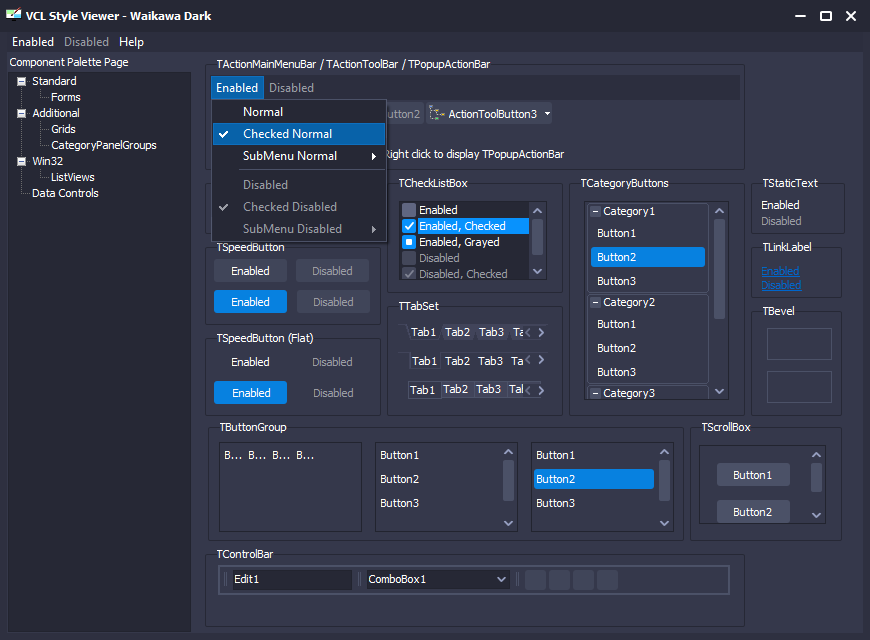Choose Normal from the open popup menu
This screenshot has height=640, width=870.
point(299,112)
